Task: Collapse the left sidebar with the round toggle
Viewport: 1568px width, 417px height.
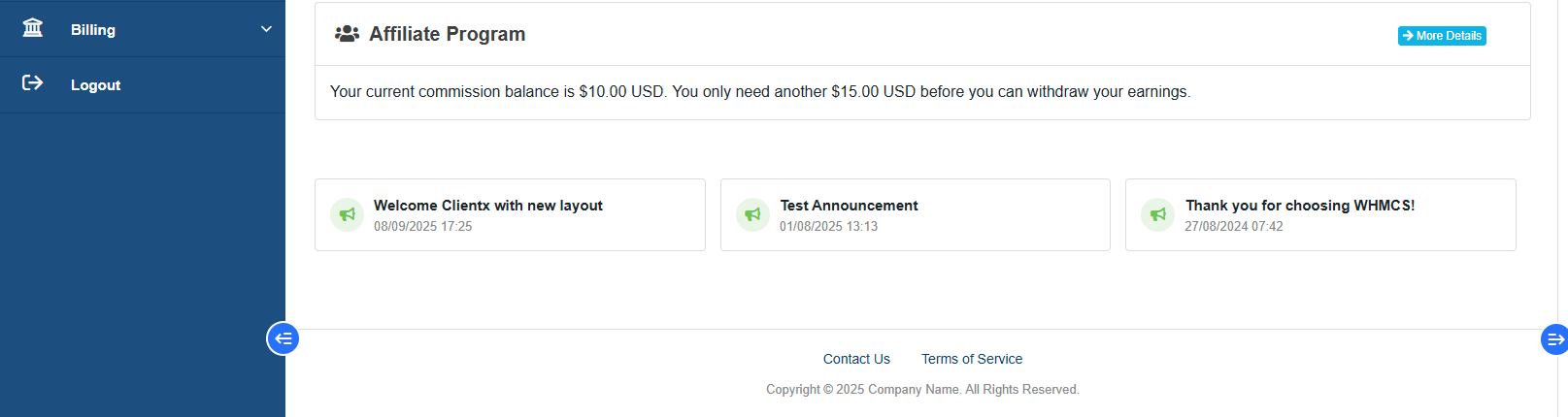Action: click(283, 338)
